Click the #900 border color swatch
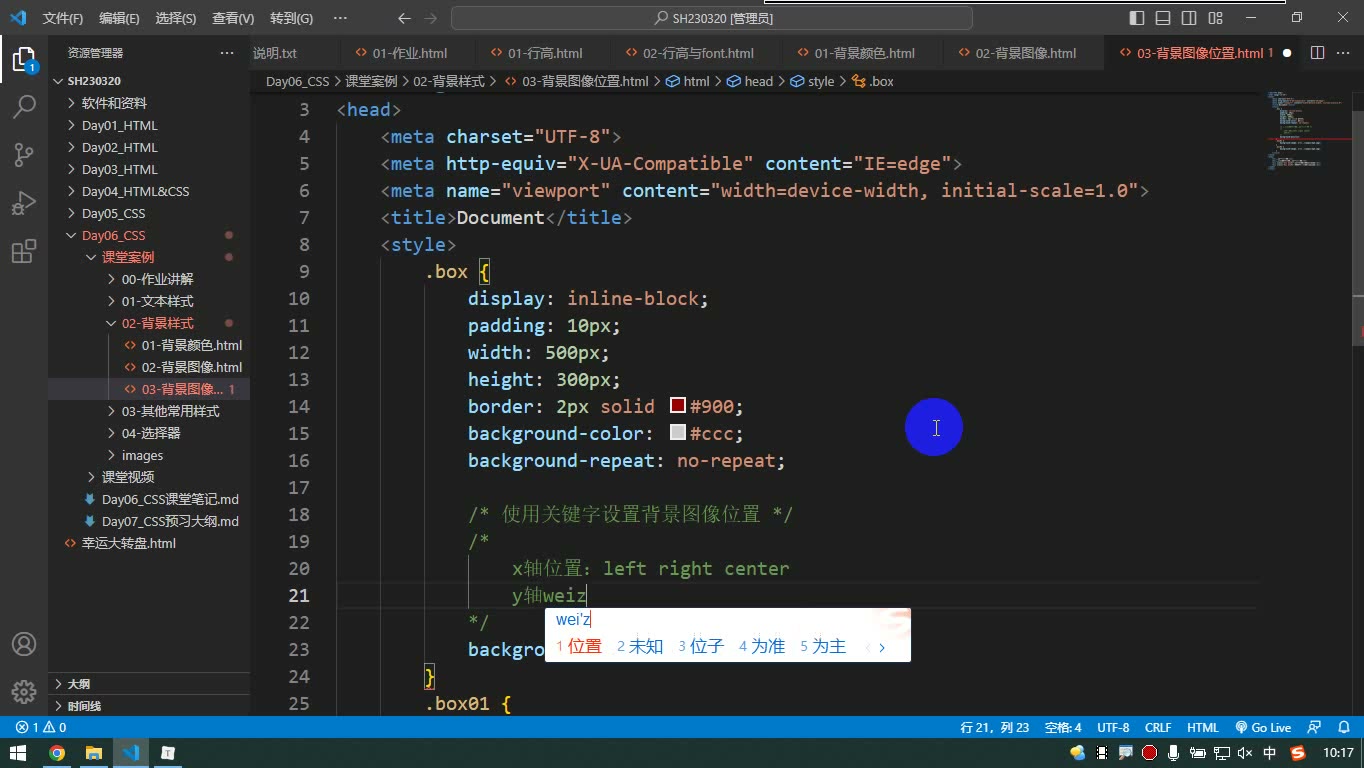This screenshot has height=768, width=1364. pos(678,406)
